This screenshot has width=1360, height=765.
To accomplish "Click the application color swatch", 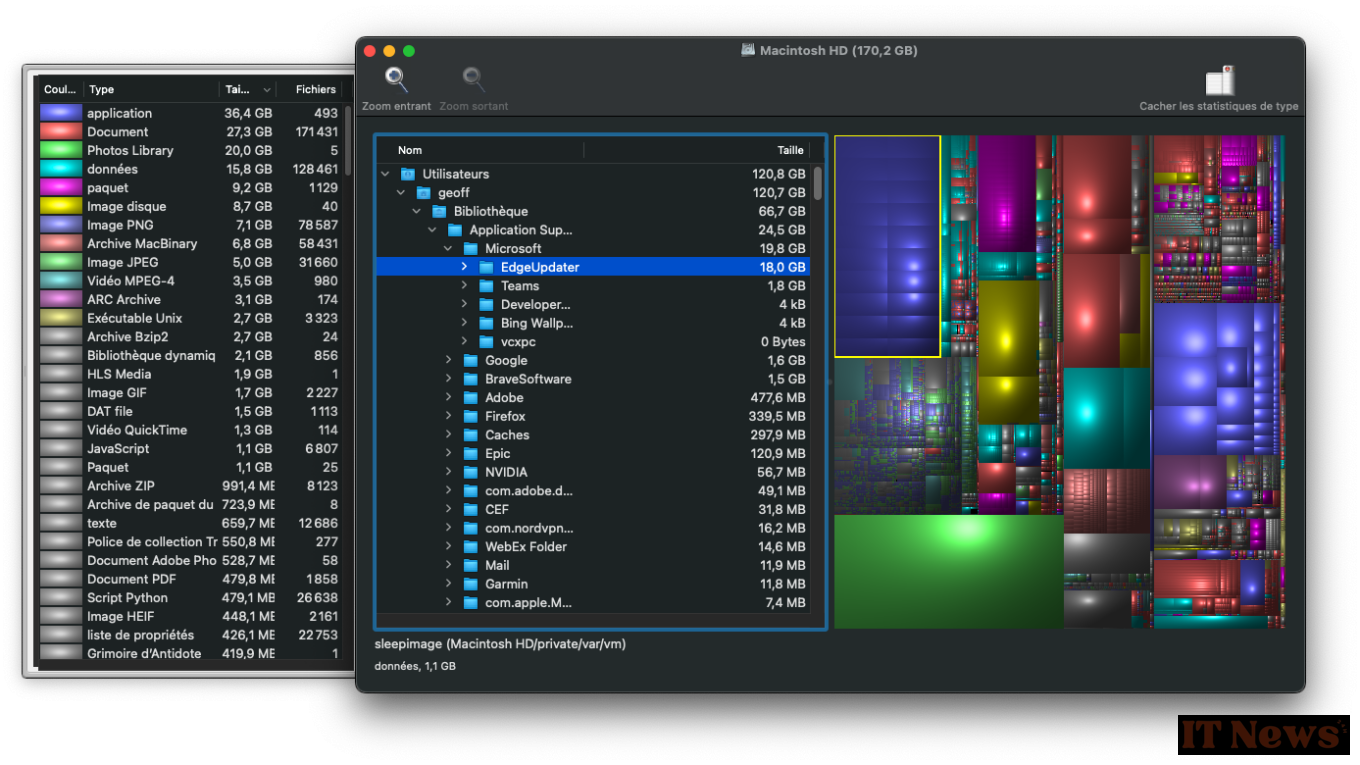I will (x=61, y=113).
